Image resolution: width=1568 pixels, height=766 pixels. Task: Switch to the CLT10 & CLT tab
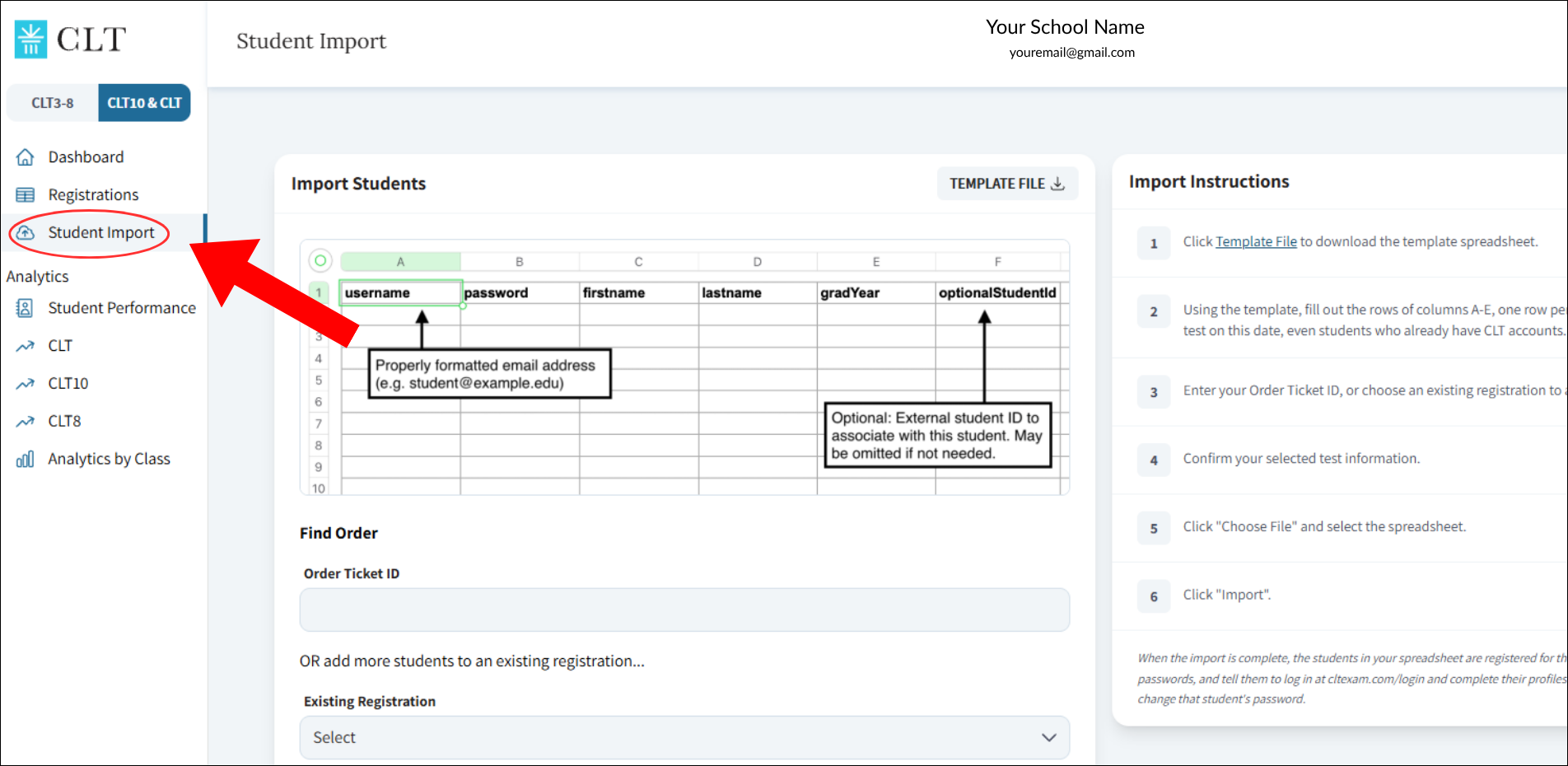[144, 103]
